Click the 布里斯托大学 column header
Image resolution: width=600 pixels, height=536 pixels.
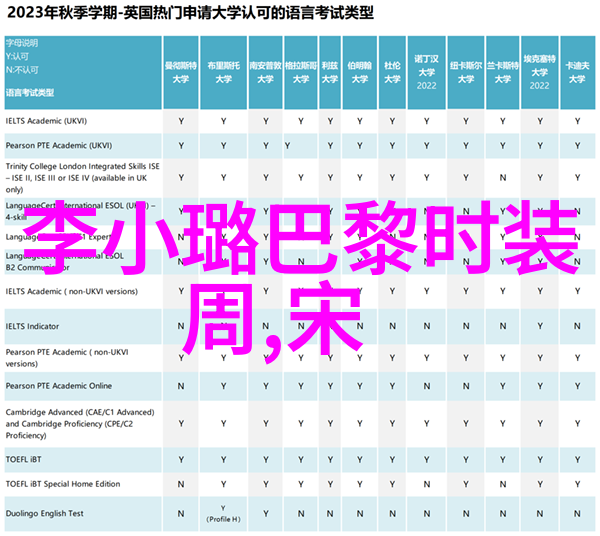click(223, 72)
